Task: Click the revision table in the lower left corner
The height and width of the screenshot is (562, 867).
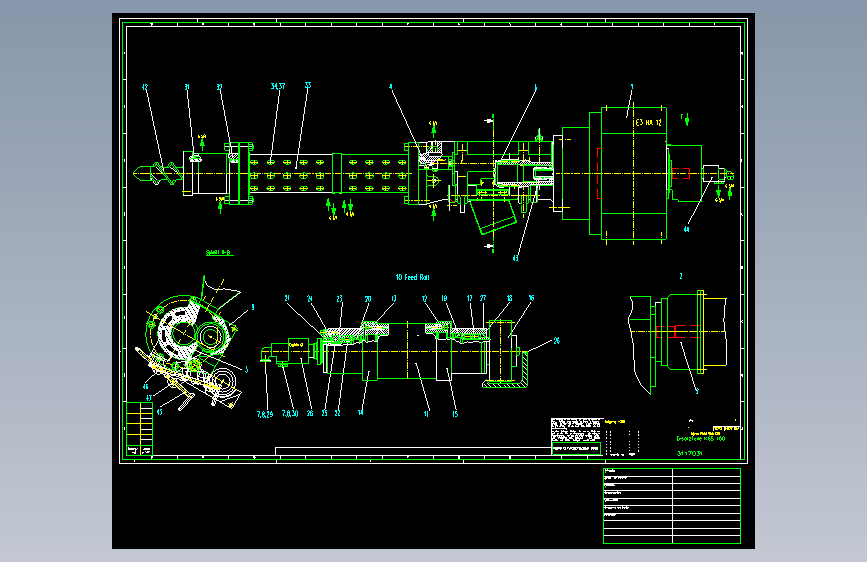Action: click(x=139, y=429)
